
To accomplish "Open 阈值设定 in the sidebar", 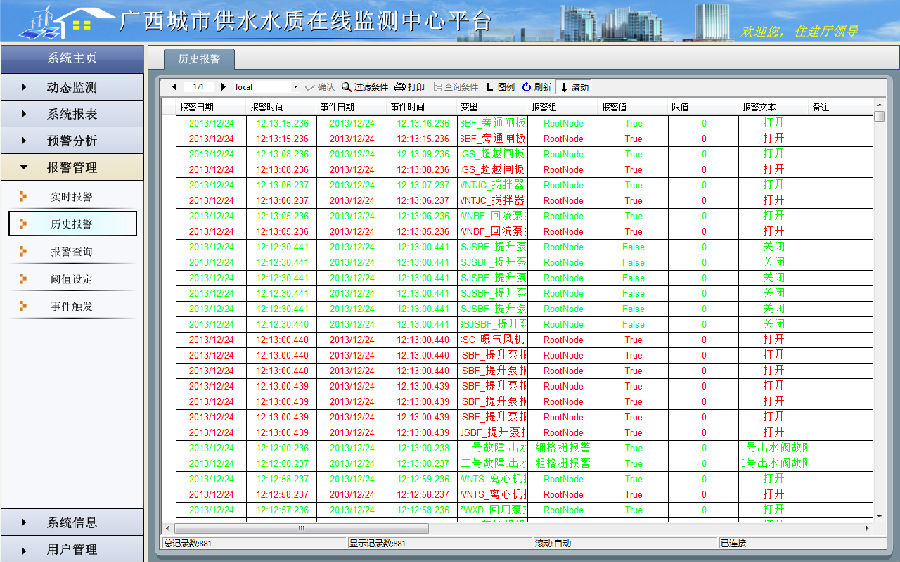I will pos(72,279).
